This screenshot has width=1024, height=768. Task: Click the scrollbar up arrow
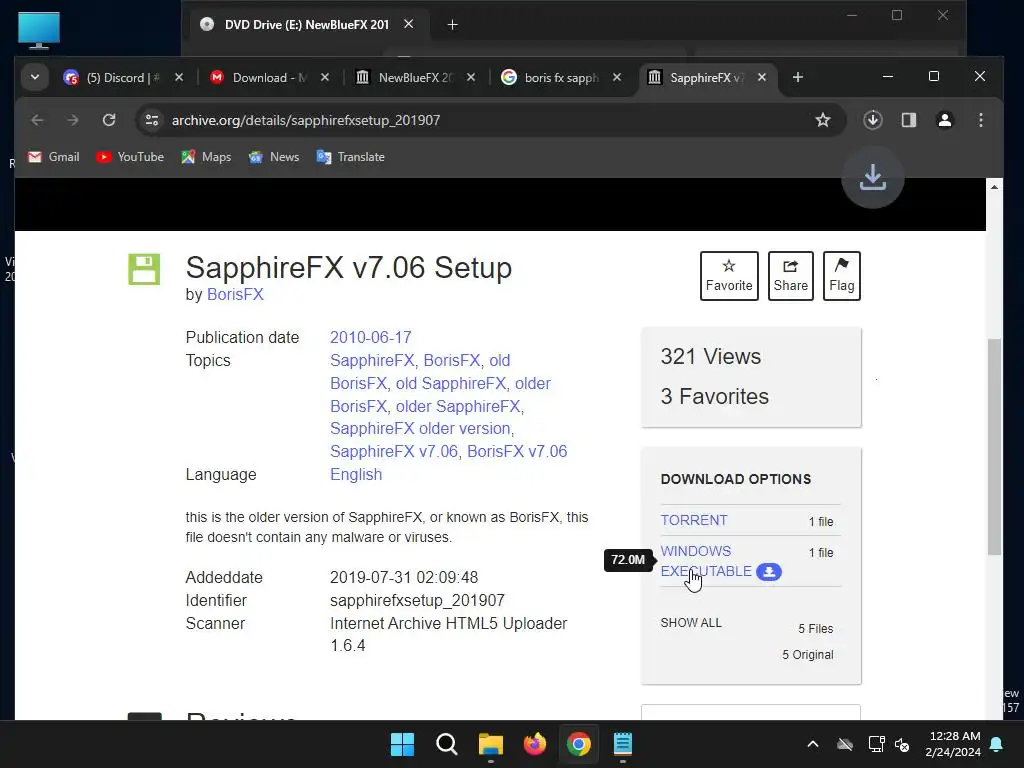tap(994, 187)
